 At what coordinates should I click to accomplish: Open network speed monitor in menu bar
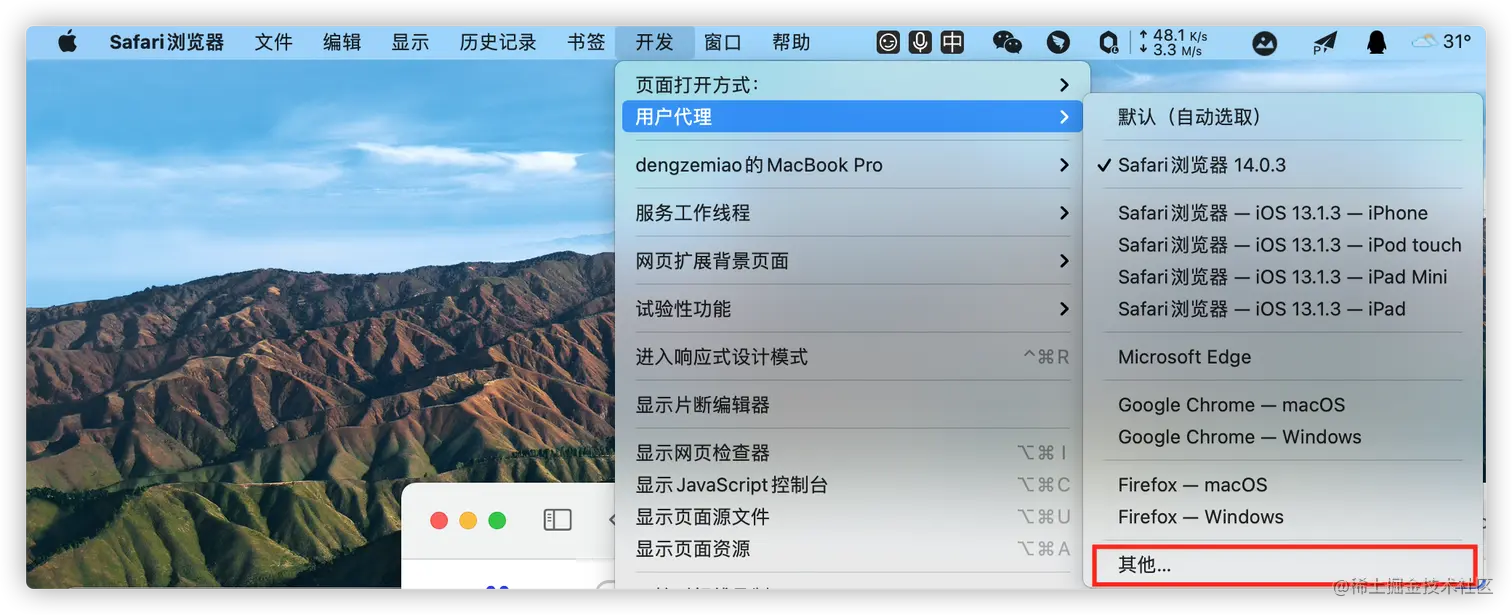(x=1172, y=42)
